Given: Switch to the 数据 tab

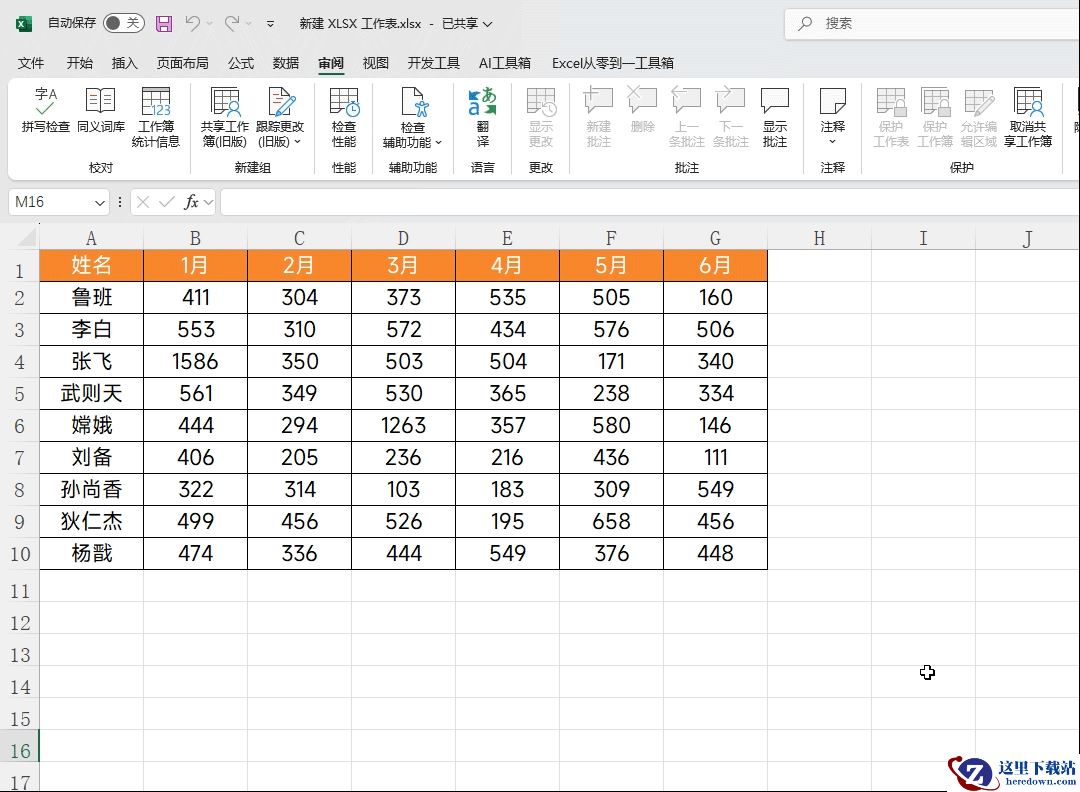Looking at the screenshot, I should (x=285, y=63).
